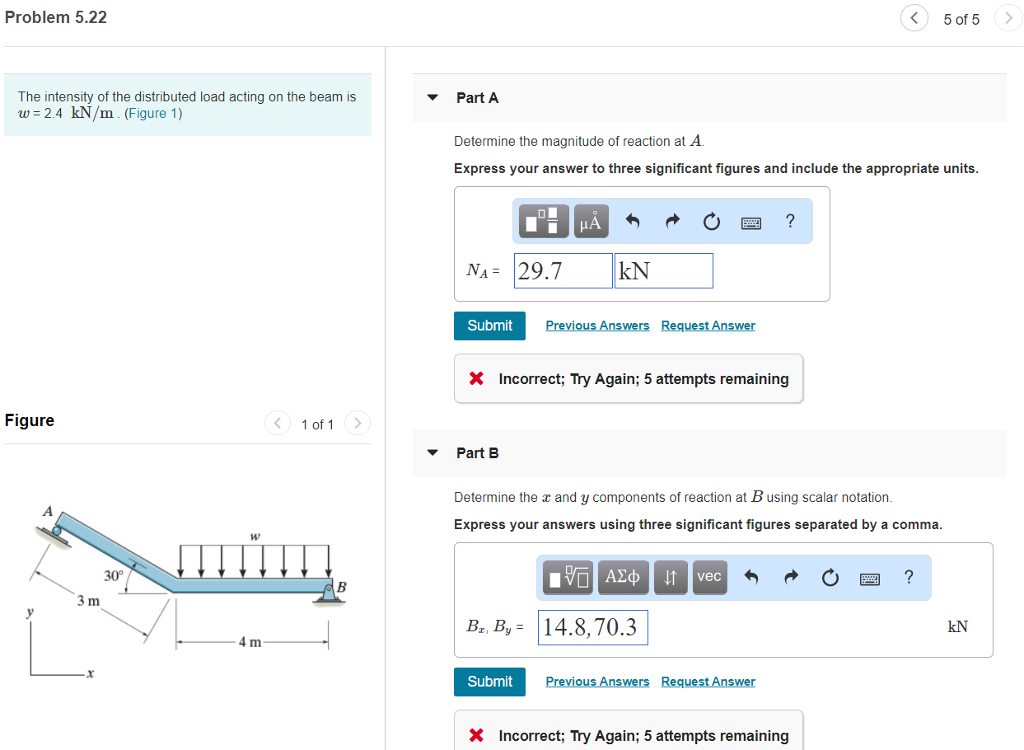Click the next arrow in the Figure pane

click(357, 423)
